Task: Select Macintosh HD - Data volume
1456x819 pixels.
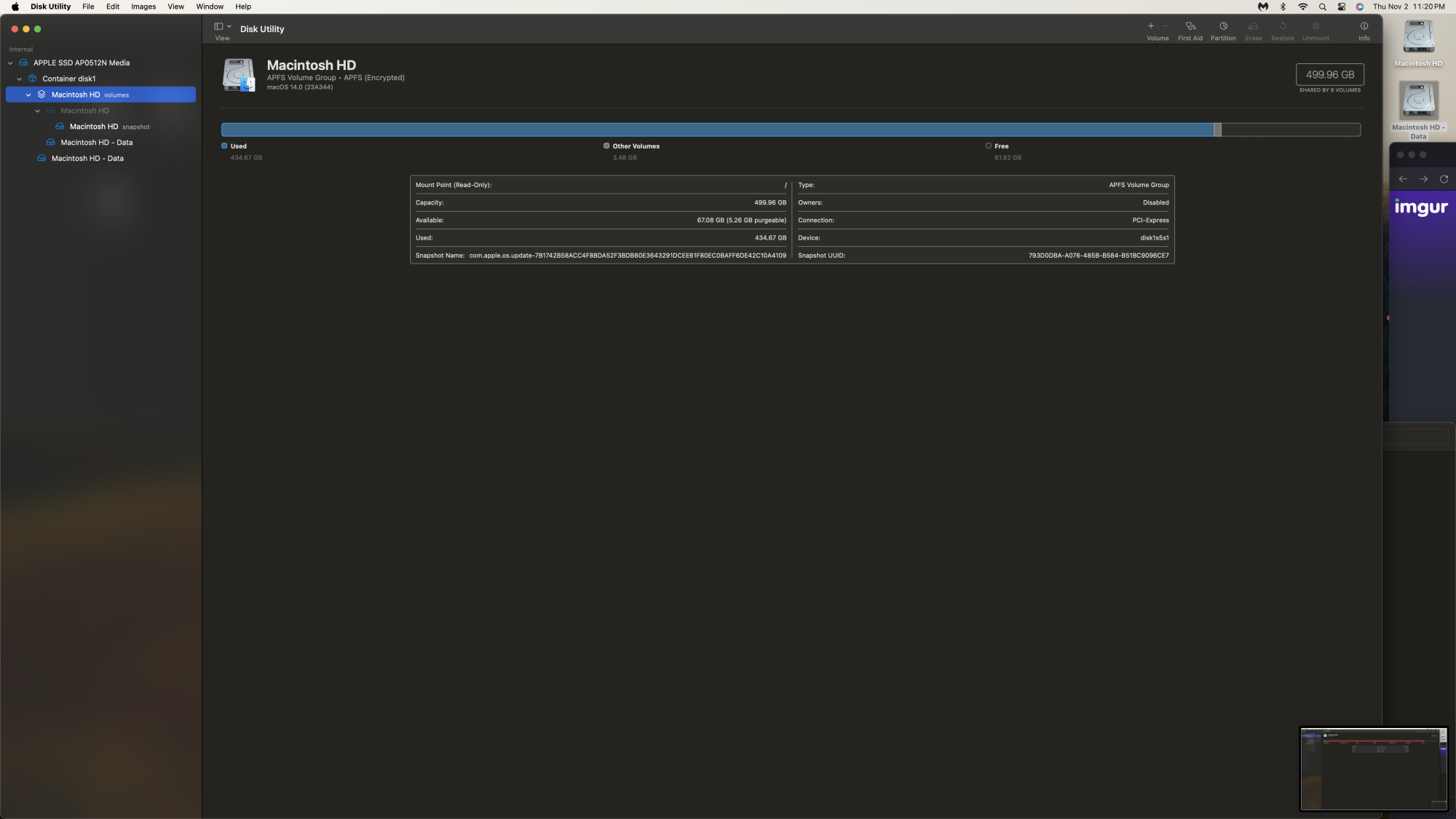Action: (96, 142)
